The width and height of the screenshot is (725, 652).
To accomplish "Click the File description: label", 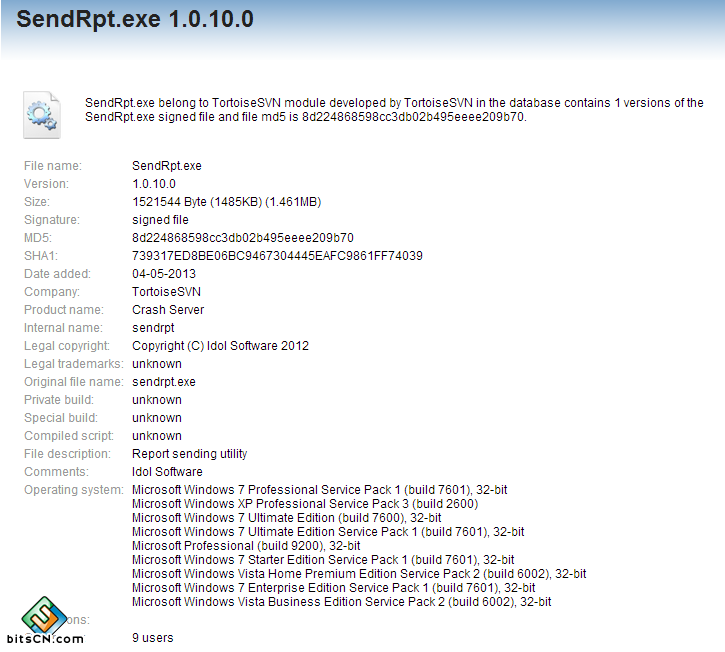I will 68,454.
